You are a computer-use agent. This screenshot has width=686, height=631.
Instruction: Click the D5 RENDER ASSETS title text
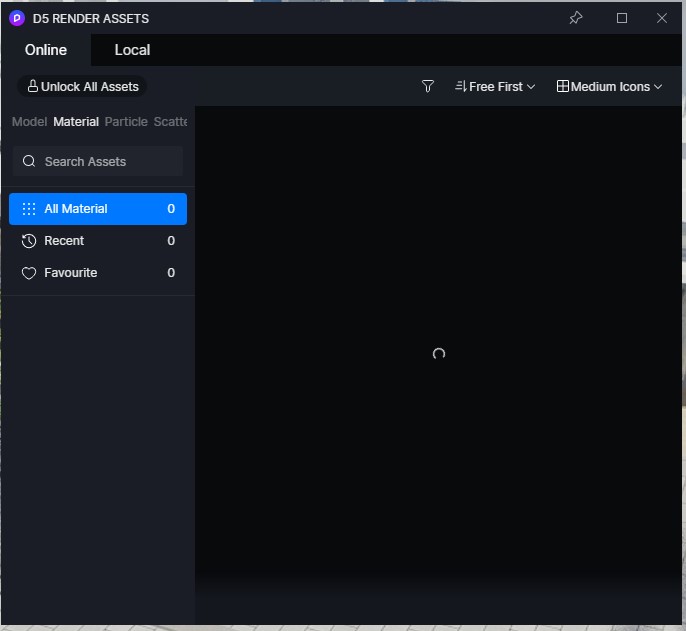point(91,19)
